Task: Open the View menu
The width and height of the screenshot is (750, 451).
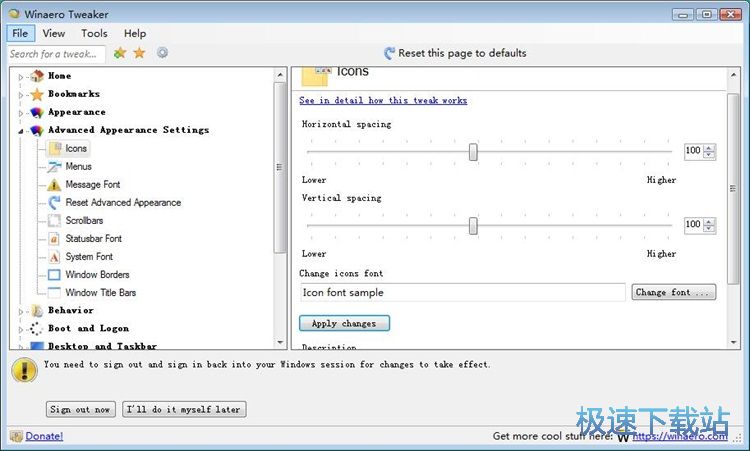Action: 54,33
